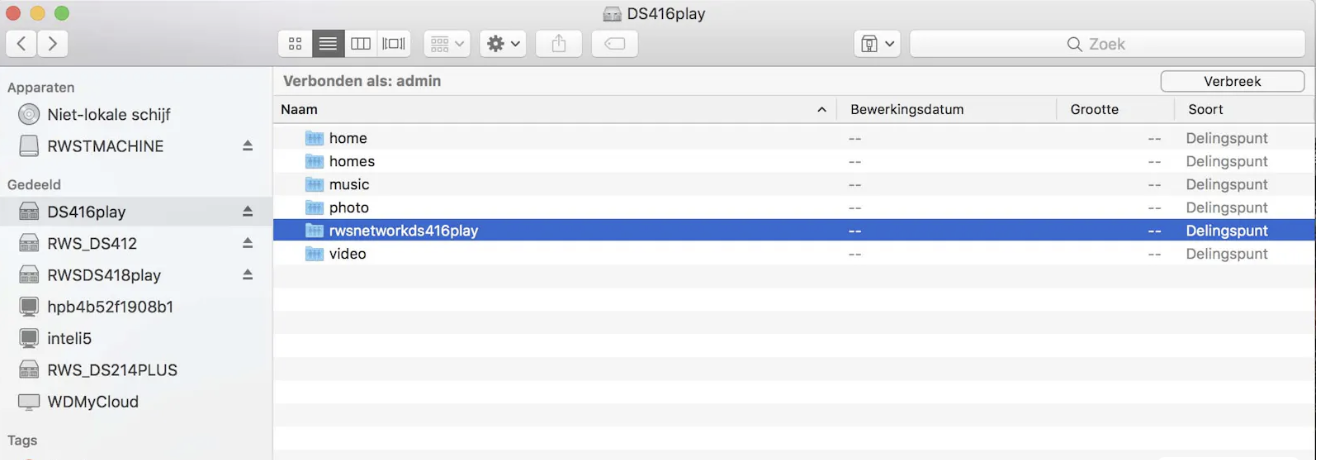Image resolution: width=1318 pixels, height=460 pixels.
Task: Eject the RWSTMACHINE drive
Action: pyautogui.click(x=248, y=146)
